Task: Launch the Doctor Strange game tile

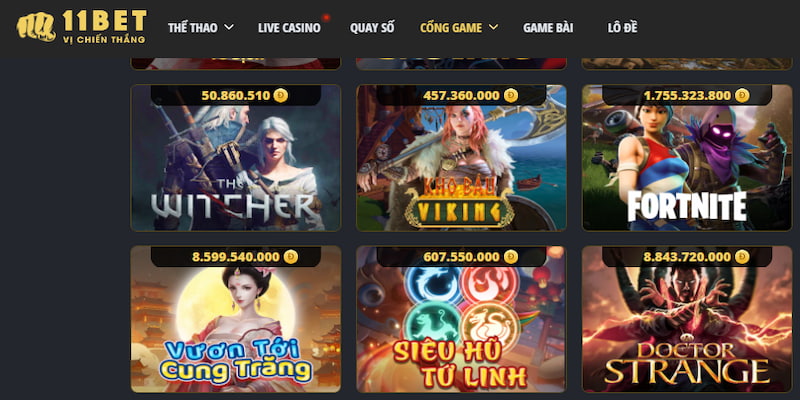Action: coord(687,319)
